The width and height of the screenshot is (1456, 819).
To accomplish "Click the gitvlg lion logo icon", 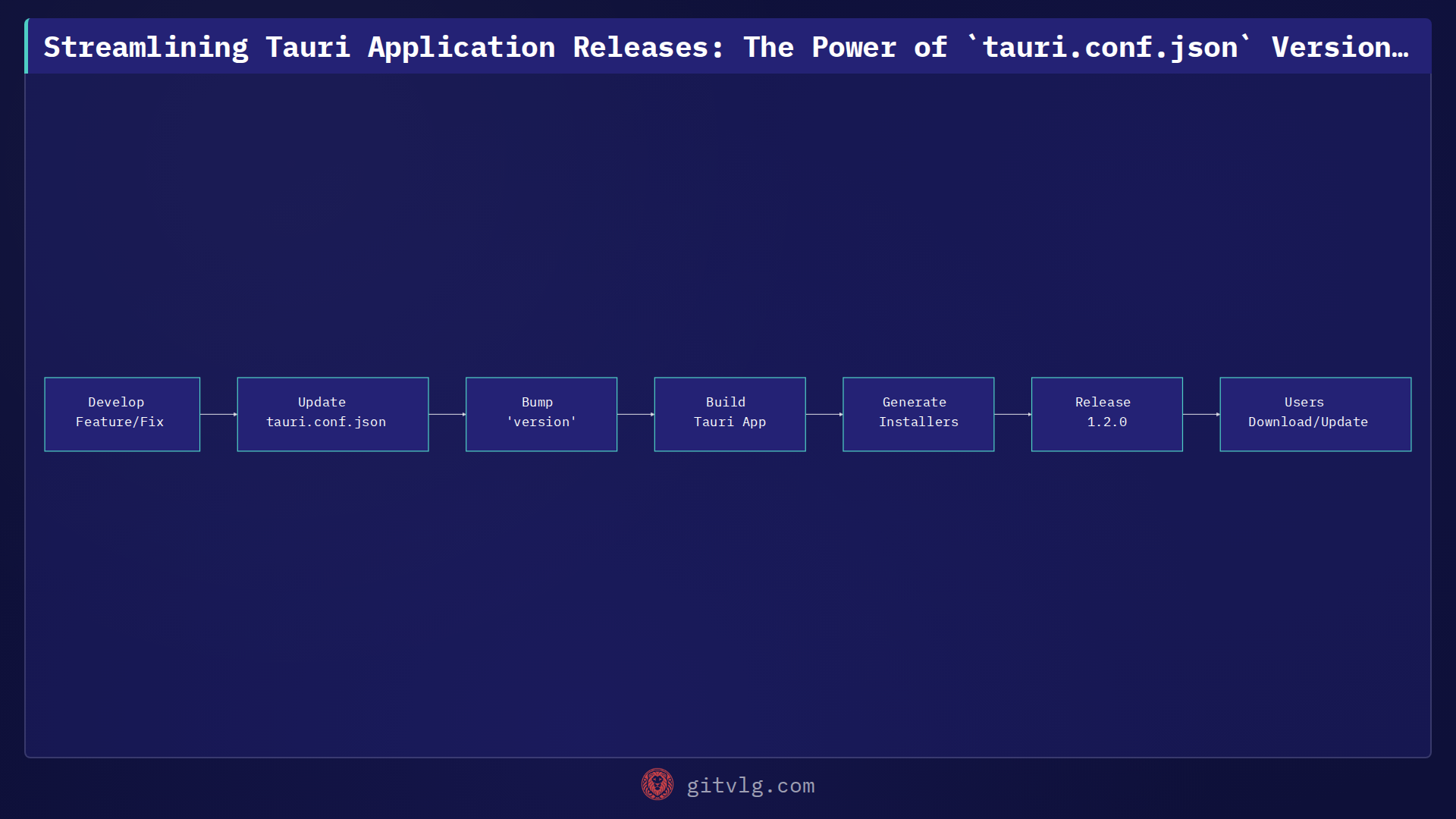I will tap(657, 785).
